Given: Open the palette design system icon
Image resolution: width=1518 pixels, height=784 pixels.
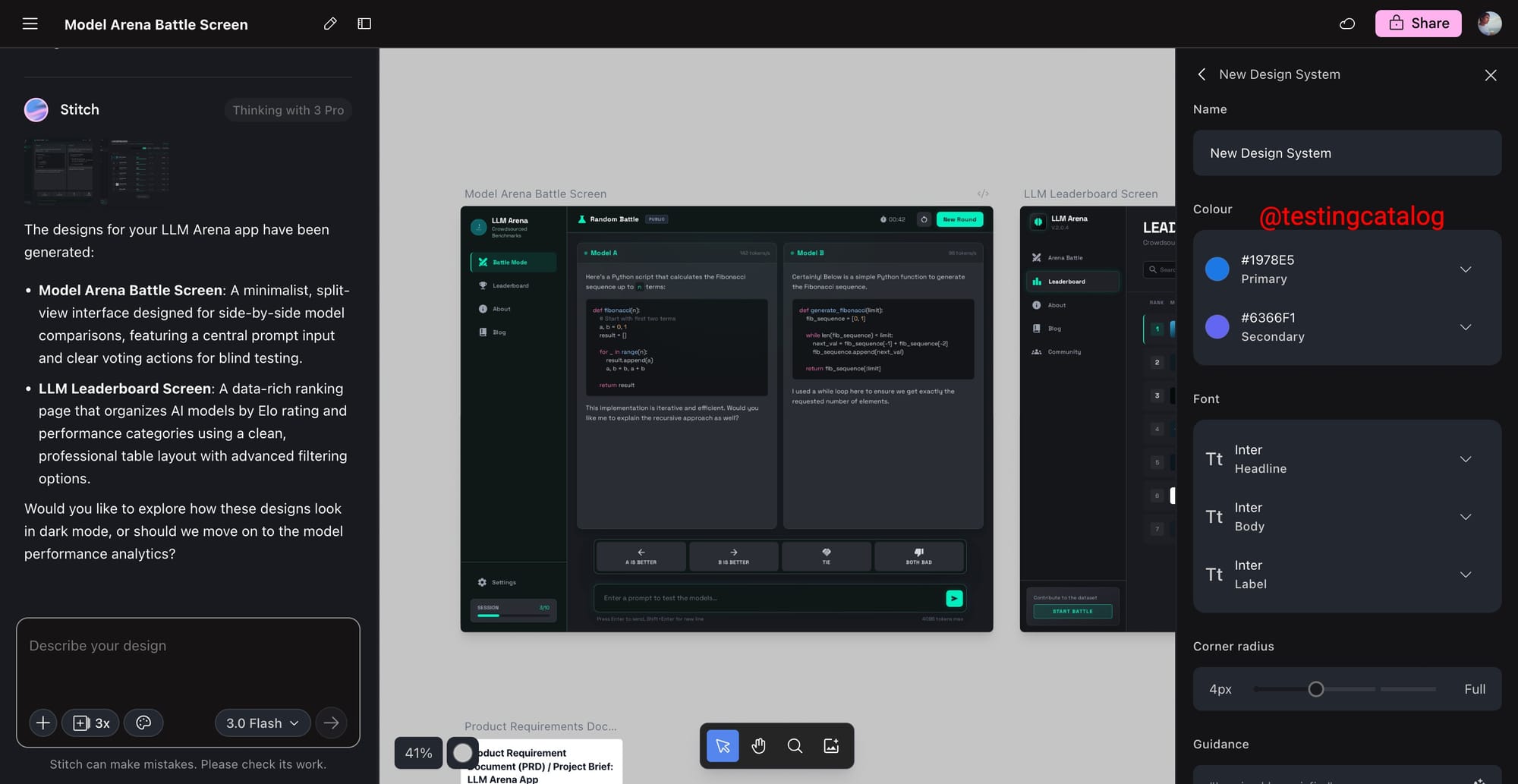Looking at the screenshot, I should pyautogui.click(x=143, y=723).
